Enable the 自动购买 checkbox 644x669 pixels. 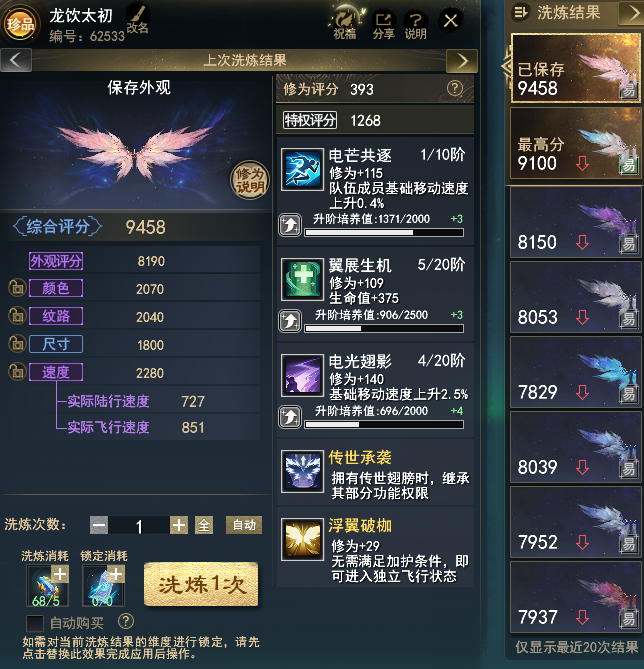point(35,623)
